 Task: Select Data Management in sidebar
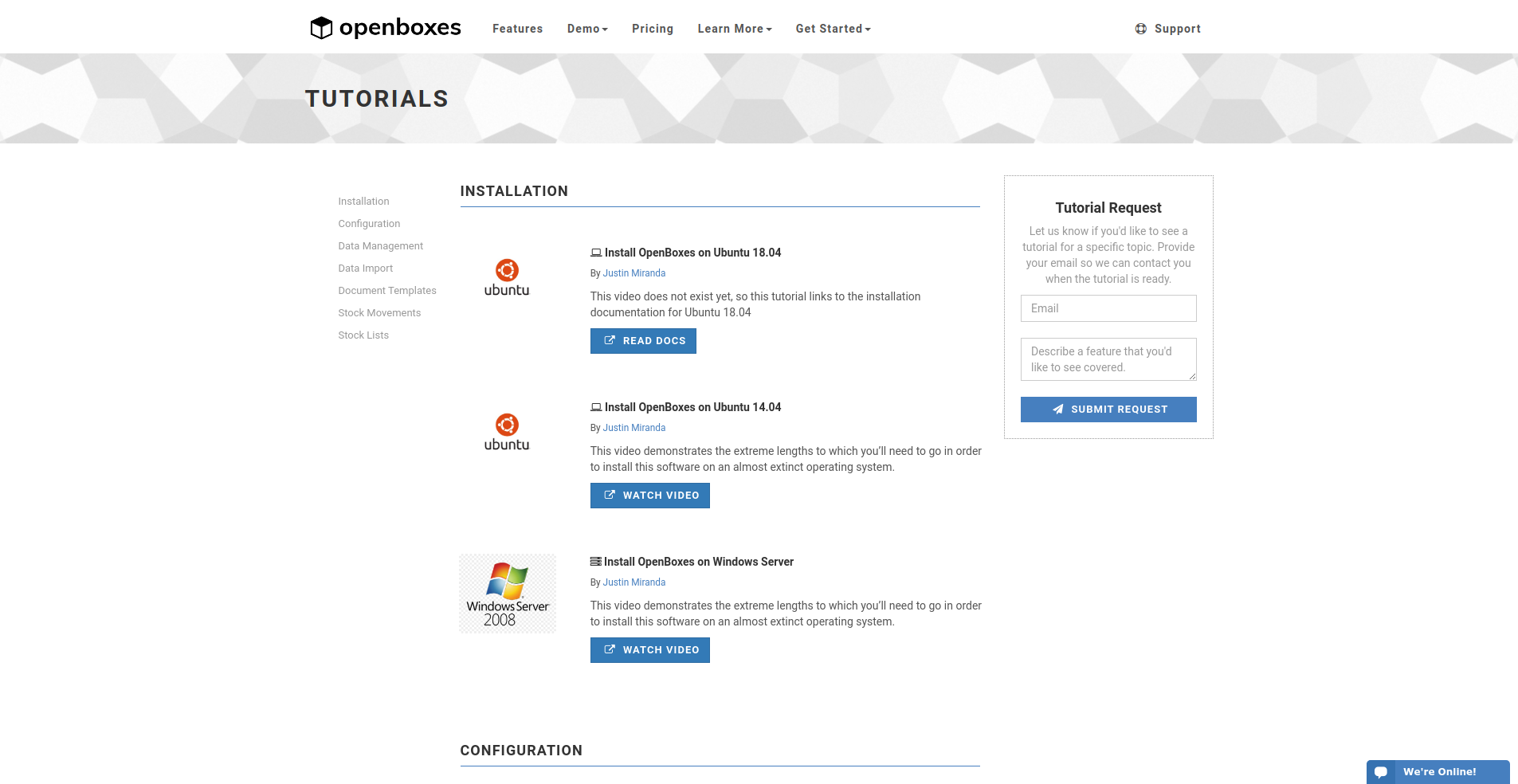tap(381, 246)
